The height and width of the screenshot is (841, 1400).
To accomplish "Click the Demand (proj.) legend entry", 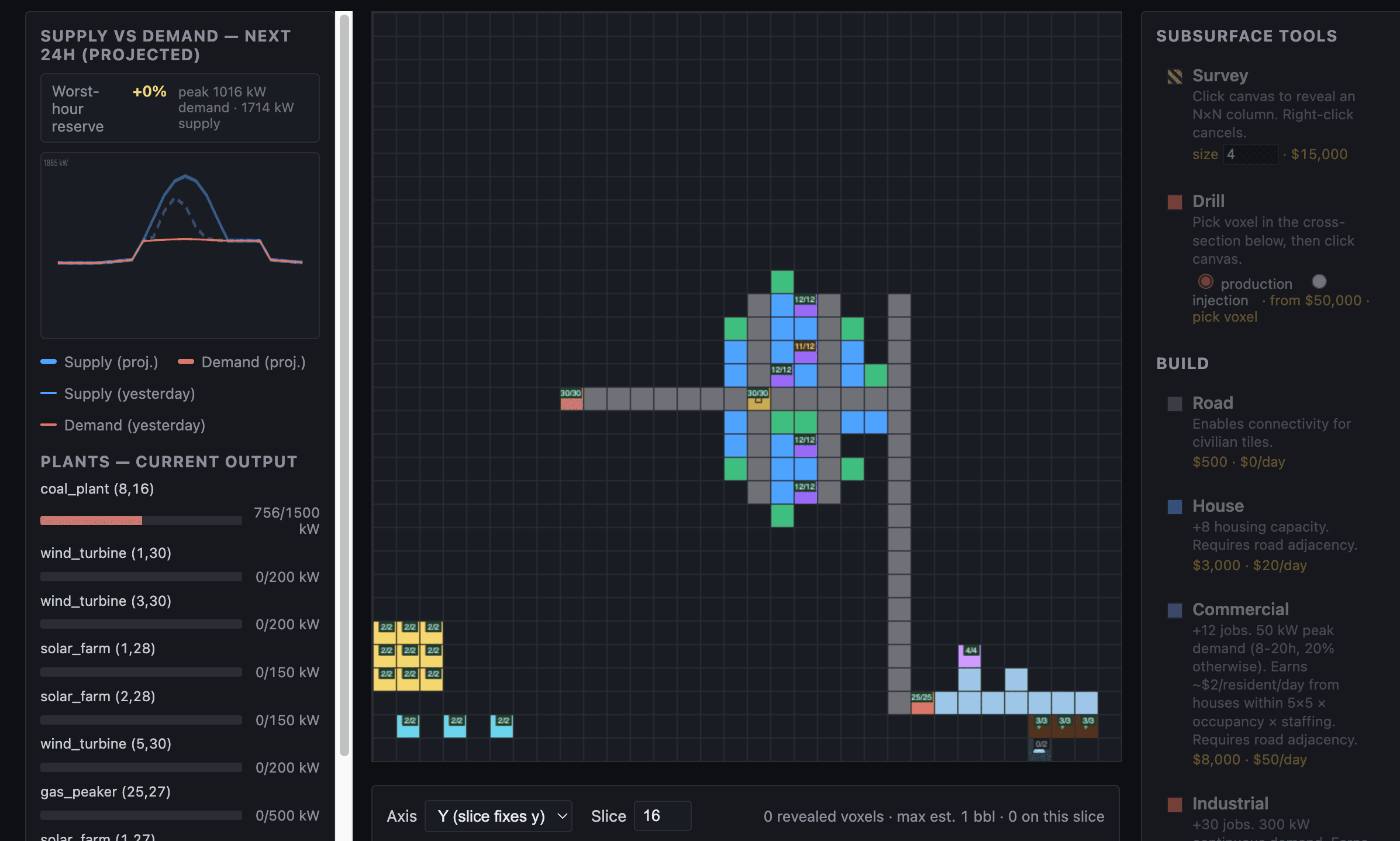I will 242,362.
